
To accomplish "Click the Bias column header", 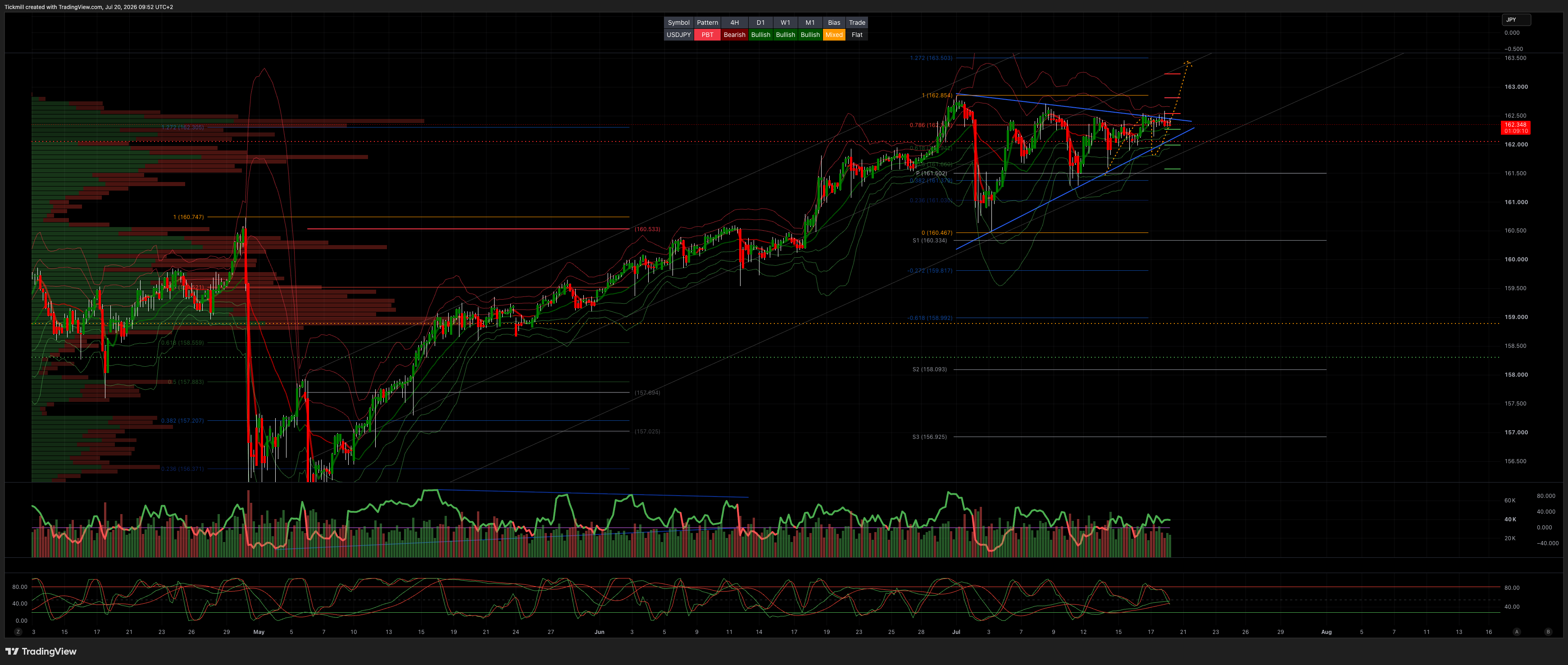I will click(x=834, y=23).
